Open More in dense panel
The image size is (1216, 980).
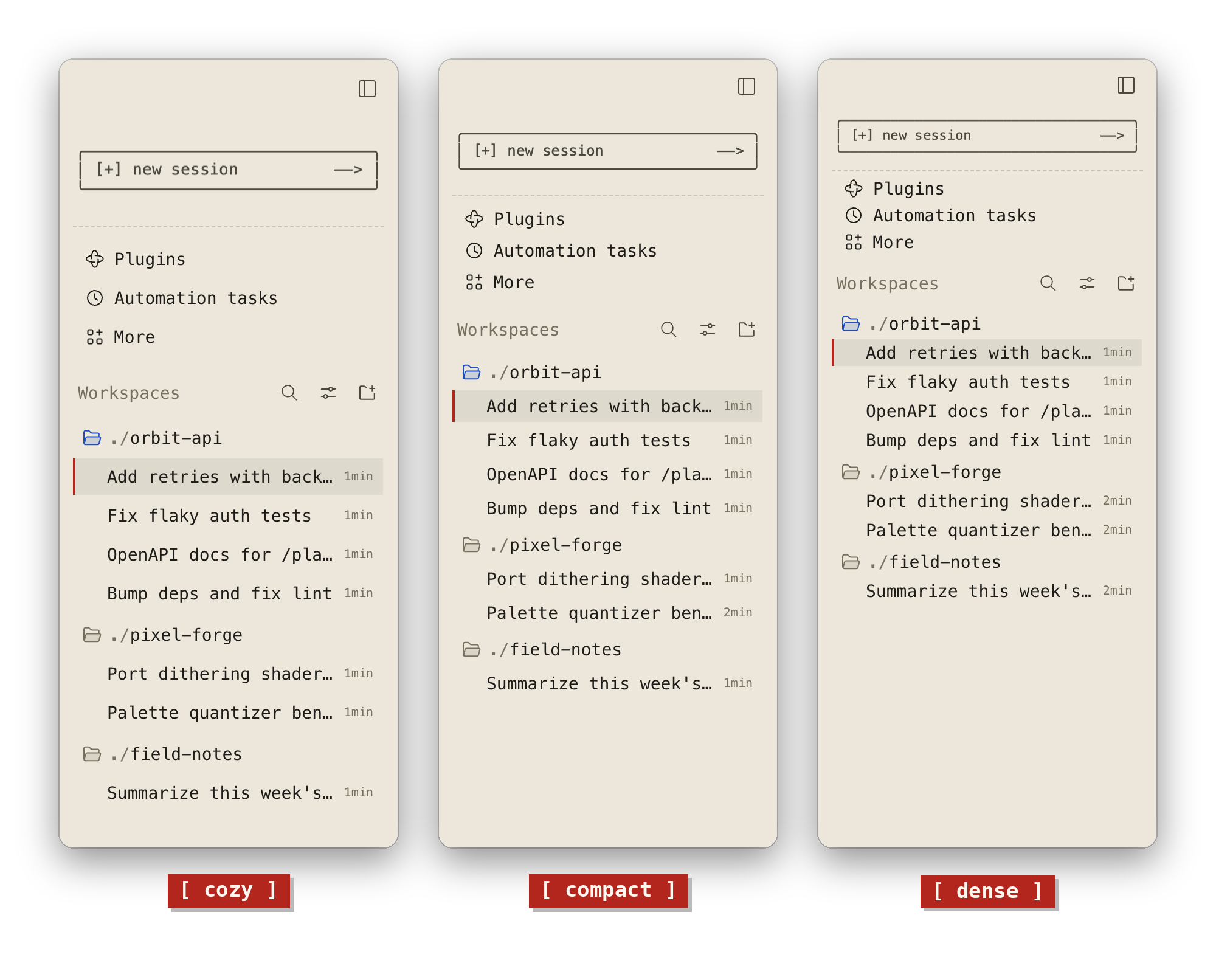(x=987, y=242)
